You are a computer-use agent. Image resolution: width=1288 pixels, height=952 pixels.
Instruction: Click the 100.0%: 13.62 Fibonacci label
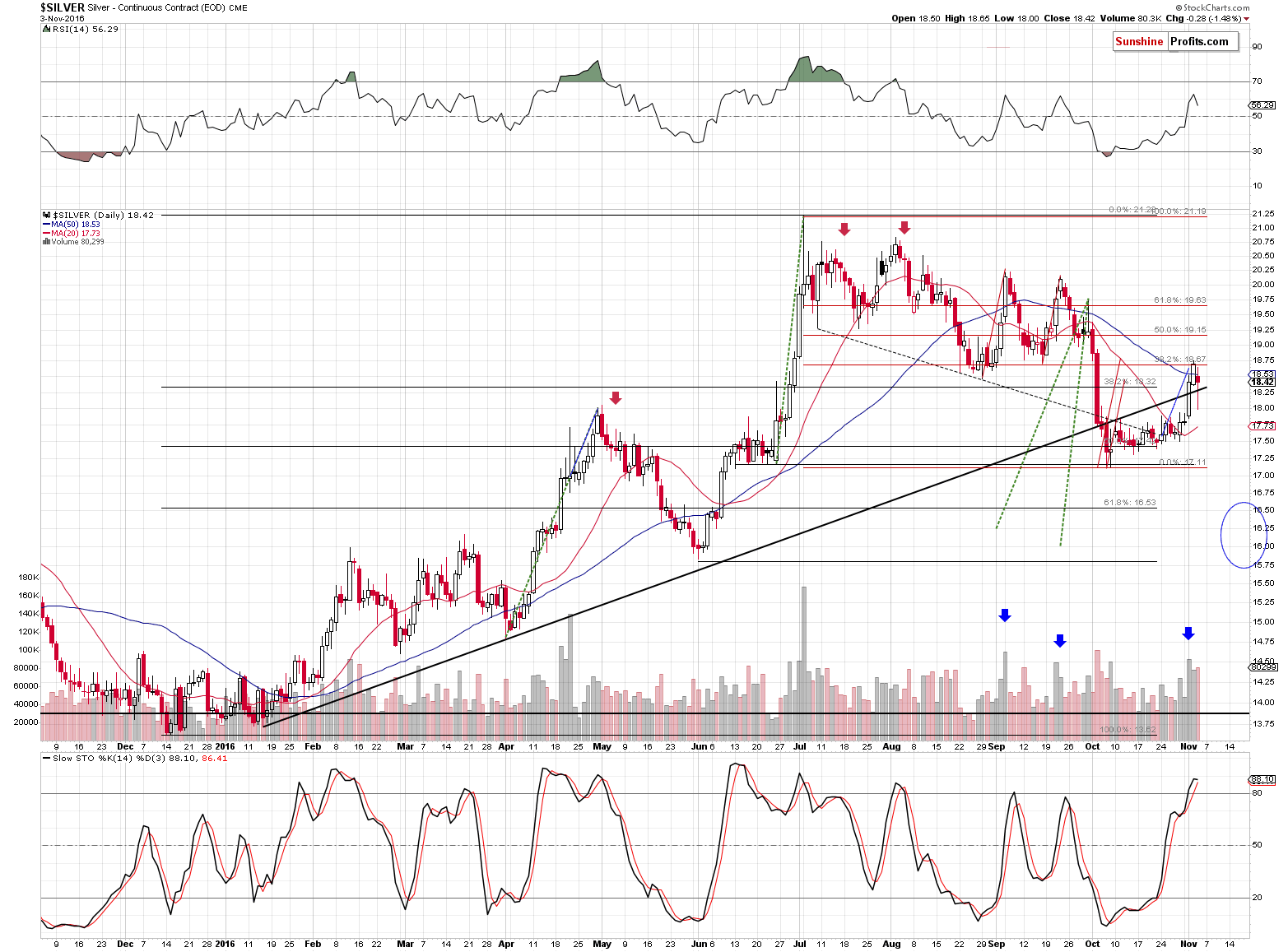[x=1128, y=730]
